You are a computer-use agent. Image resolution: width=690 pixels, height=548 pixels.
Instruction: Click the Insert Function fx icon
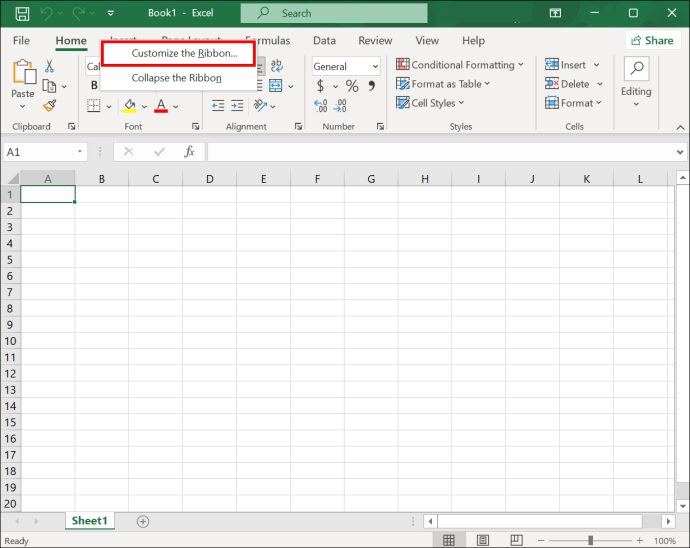coord(190,152)
